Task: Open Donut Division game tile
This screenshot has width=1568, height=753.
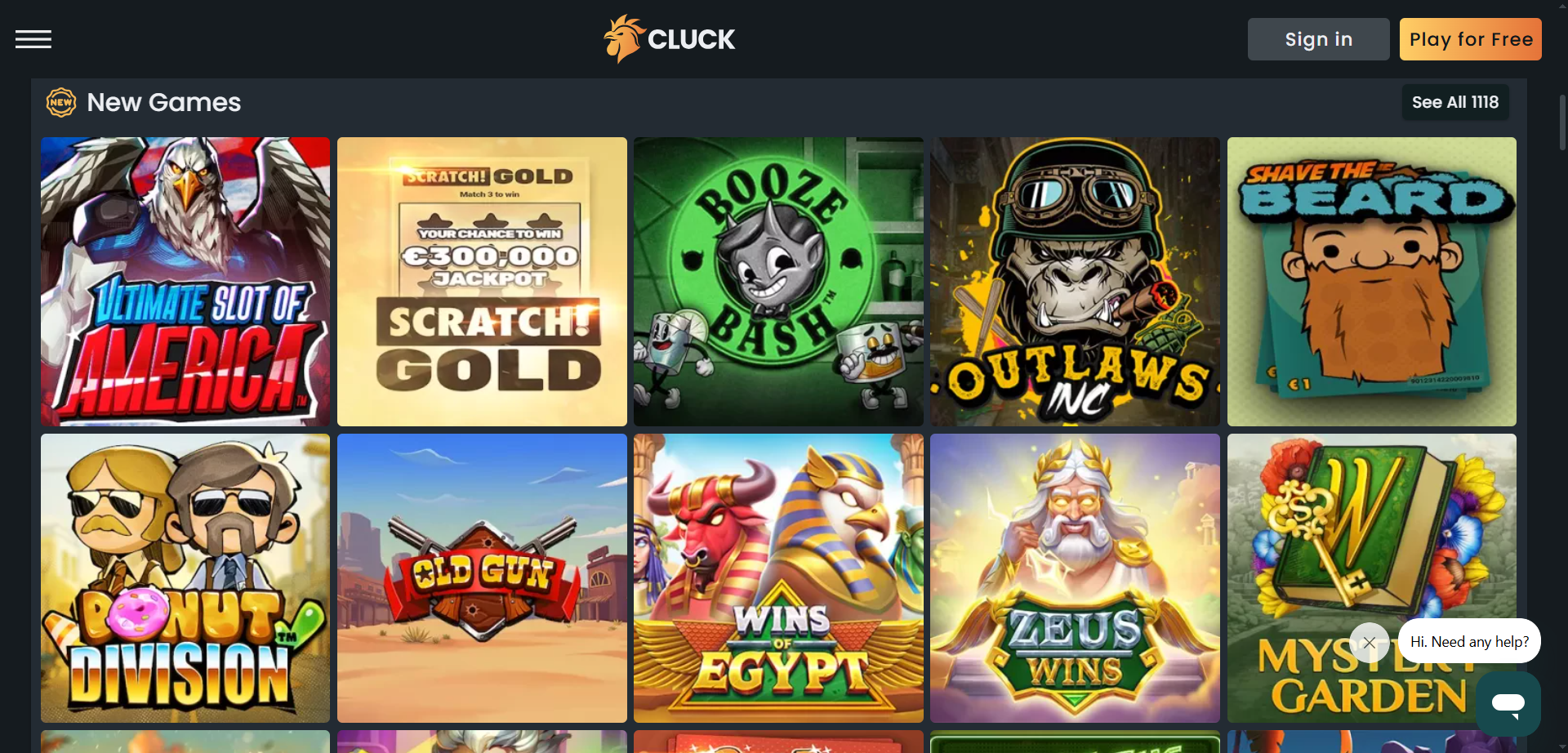Action: (185, 578)
